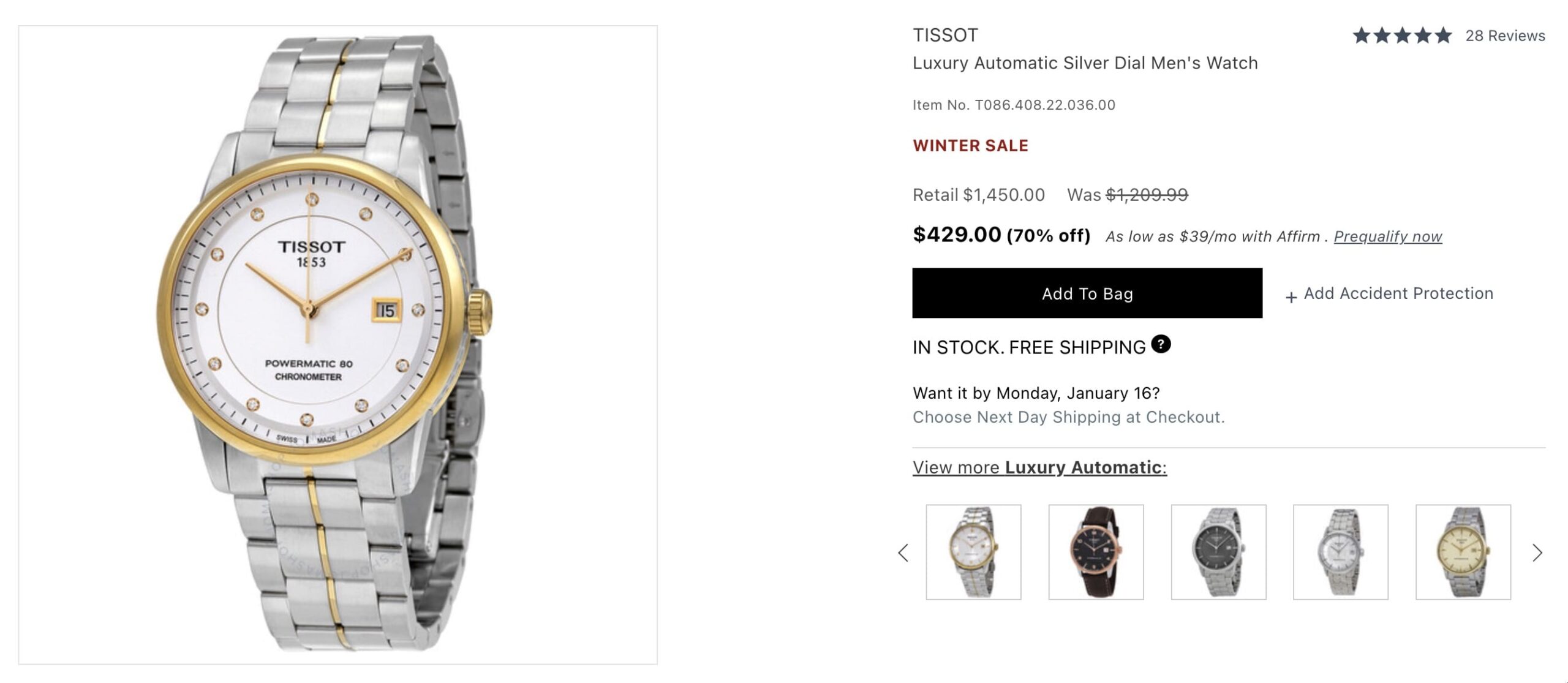Open the free shipping question mark help
The height and width of the screenshot is (683, 1568).
[x=1160, y=344]
